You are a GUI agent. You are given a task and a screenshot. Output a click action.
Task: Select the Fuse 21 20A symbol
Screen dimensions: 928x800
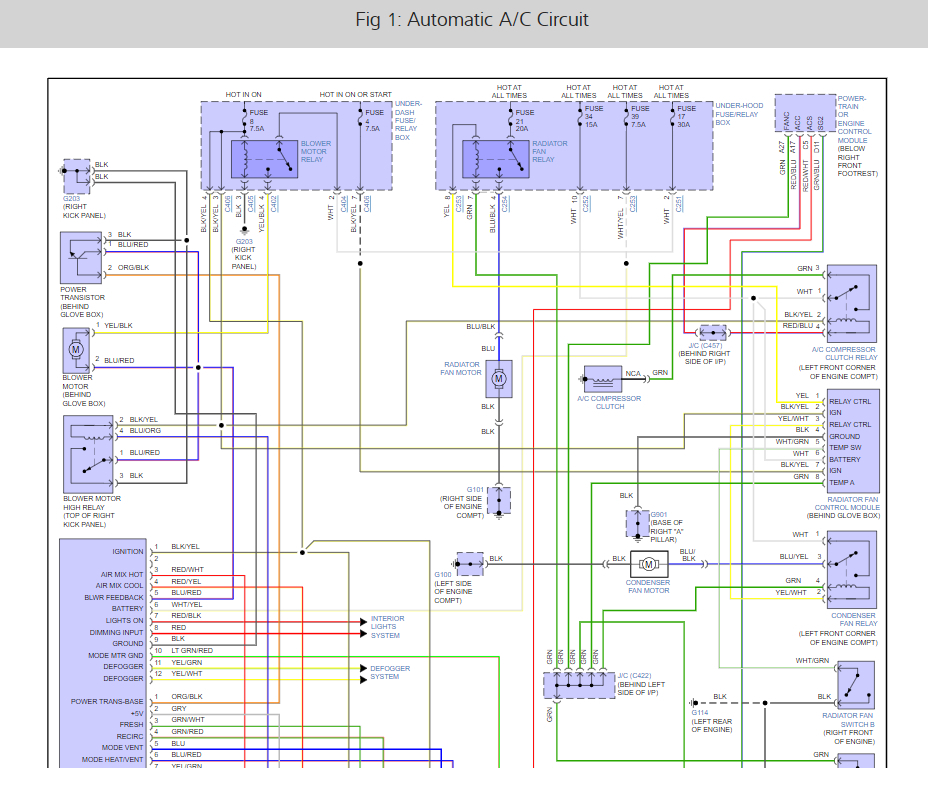511,120
